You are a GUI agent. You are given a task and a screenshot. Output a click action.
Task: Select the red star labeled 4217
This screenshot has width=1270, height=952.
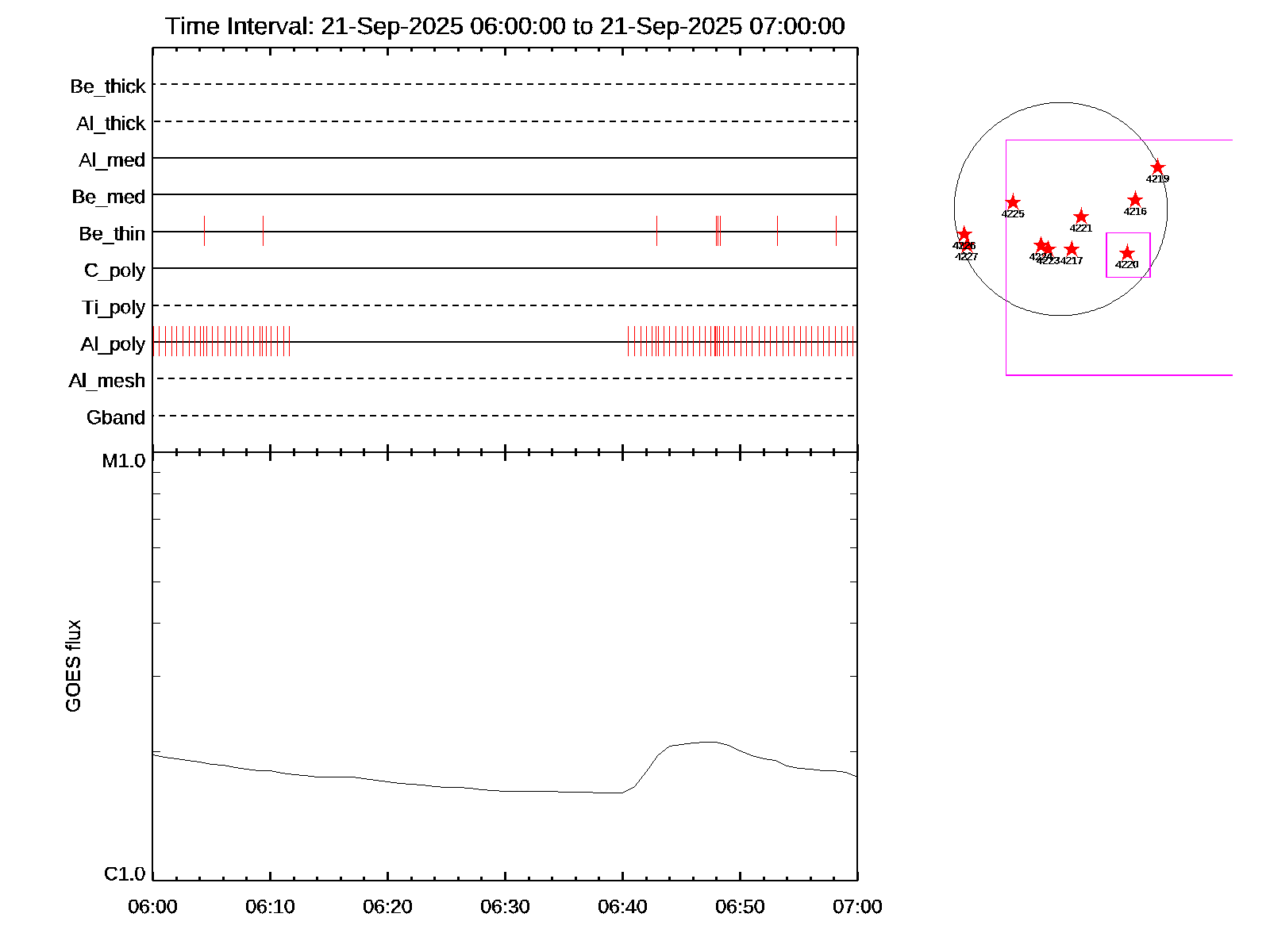1072,249
